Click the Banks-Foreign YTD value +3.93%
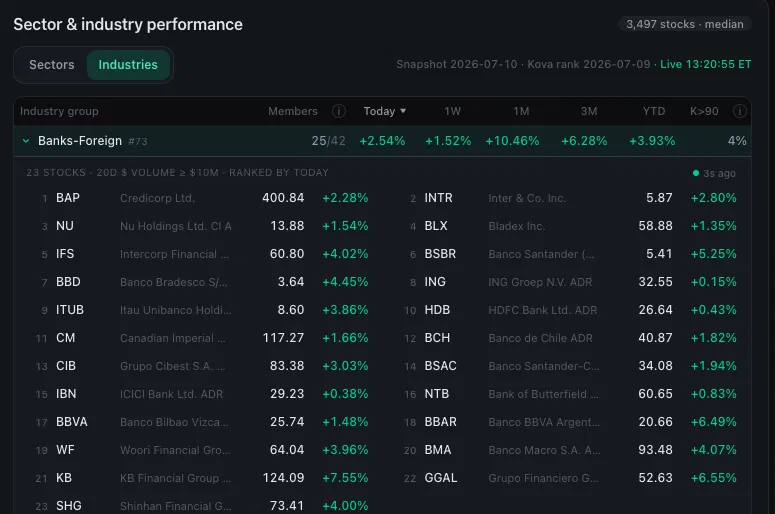The width and height of the screenshot is (775, 514). coord(652,141)
